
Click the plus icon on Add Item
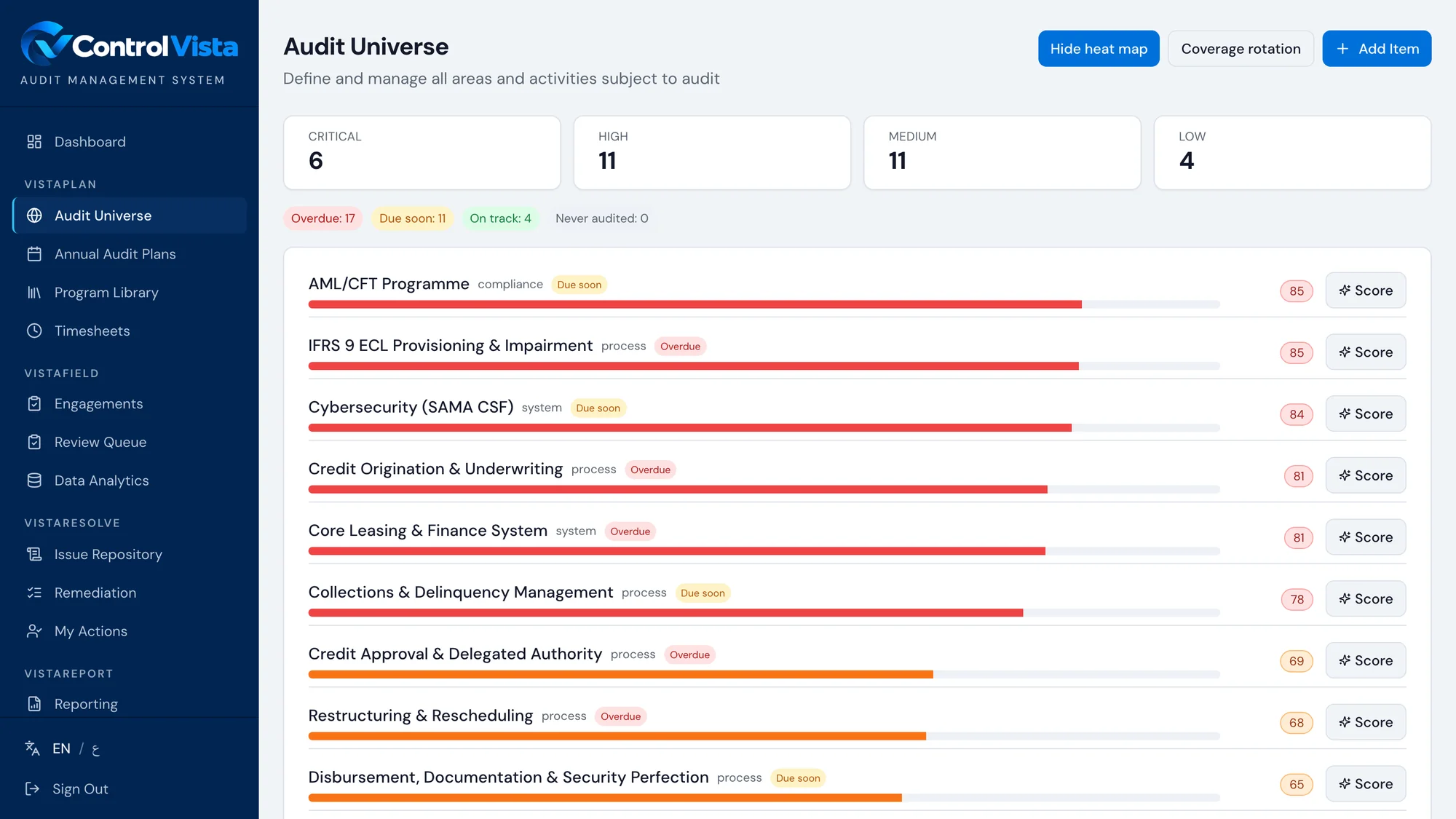(1343, 49)
